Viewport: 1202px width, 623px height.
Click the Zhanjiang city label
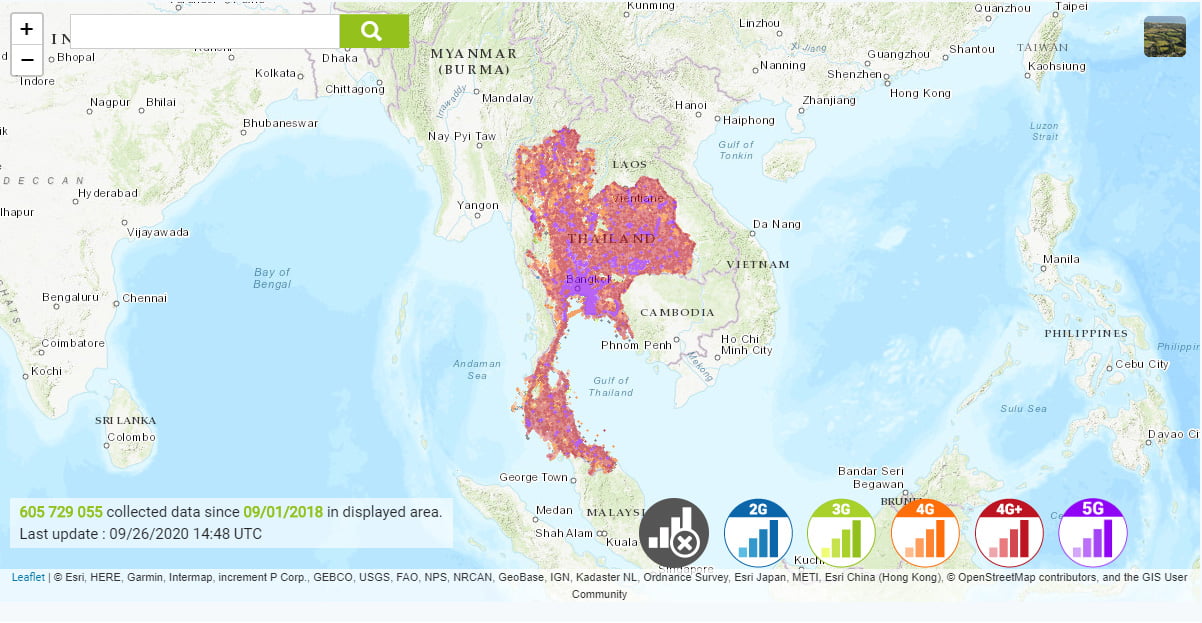[x=829, y=100]
